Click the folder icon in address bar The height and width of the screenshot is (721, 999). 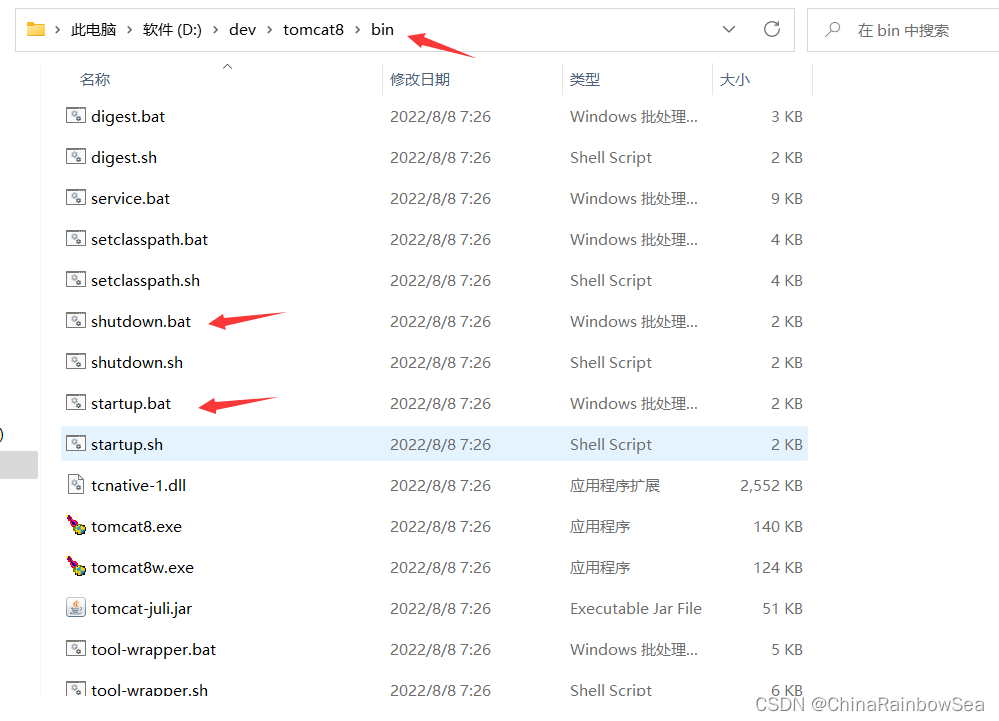(36, 29)
